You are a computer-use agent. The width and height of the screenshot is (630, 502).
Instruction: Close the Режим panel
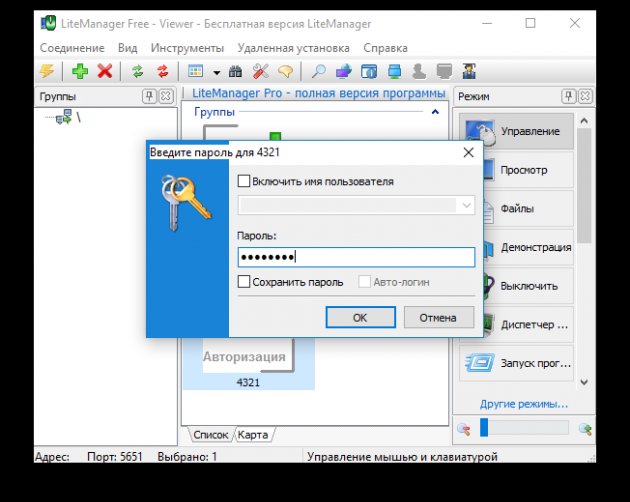click(x=585, y=96)
